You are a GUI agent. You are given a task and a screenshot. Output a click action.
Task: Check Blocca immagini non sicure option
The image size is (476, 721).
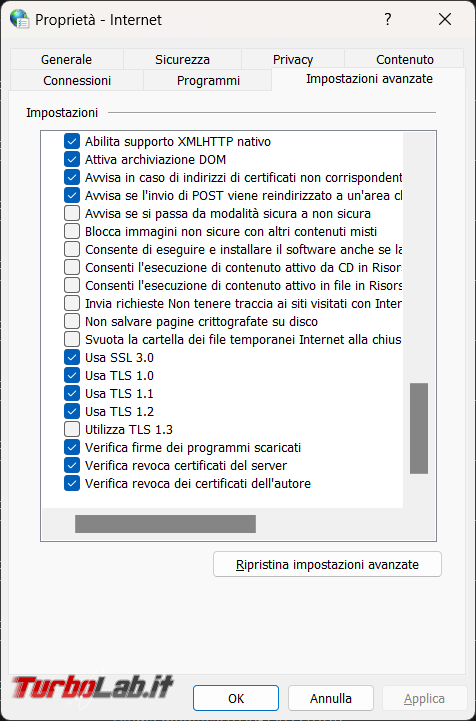(x=72, y=231)
